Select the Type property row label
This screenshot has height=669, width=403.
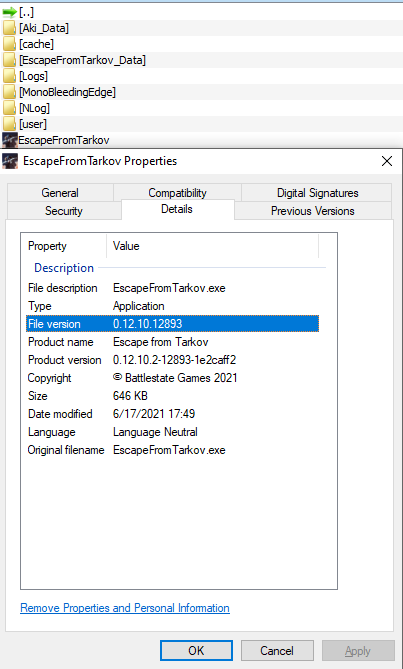pos(40,306)
